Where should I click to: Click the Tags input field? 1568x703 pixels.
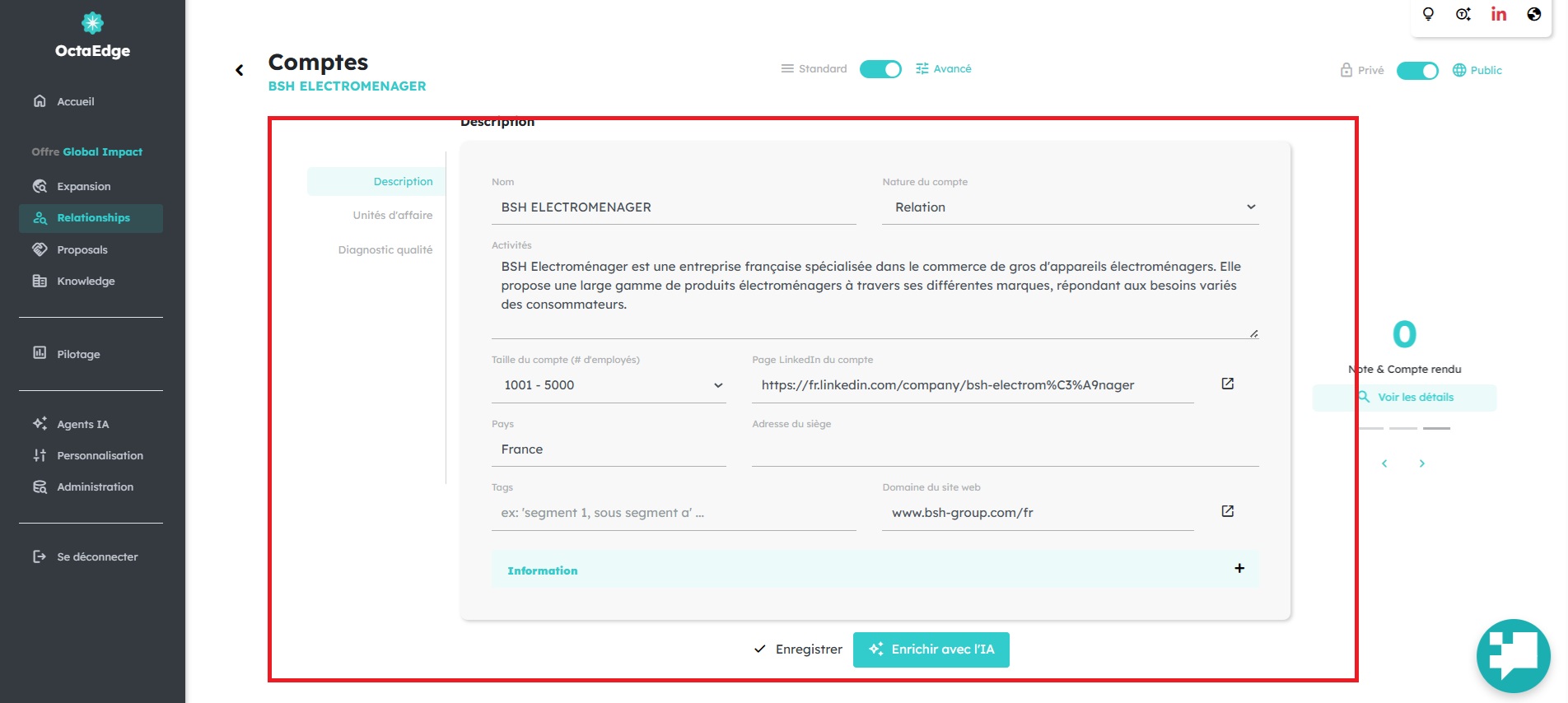point(674,513)
